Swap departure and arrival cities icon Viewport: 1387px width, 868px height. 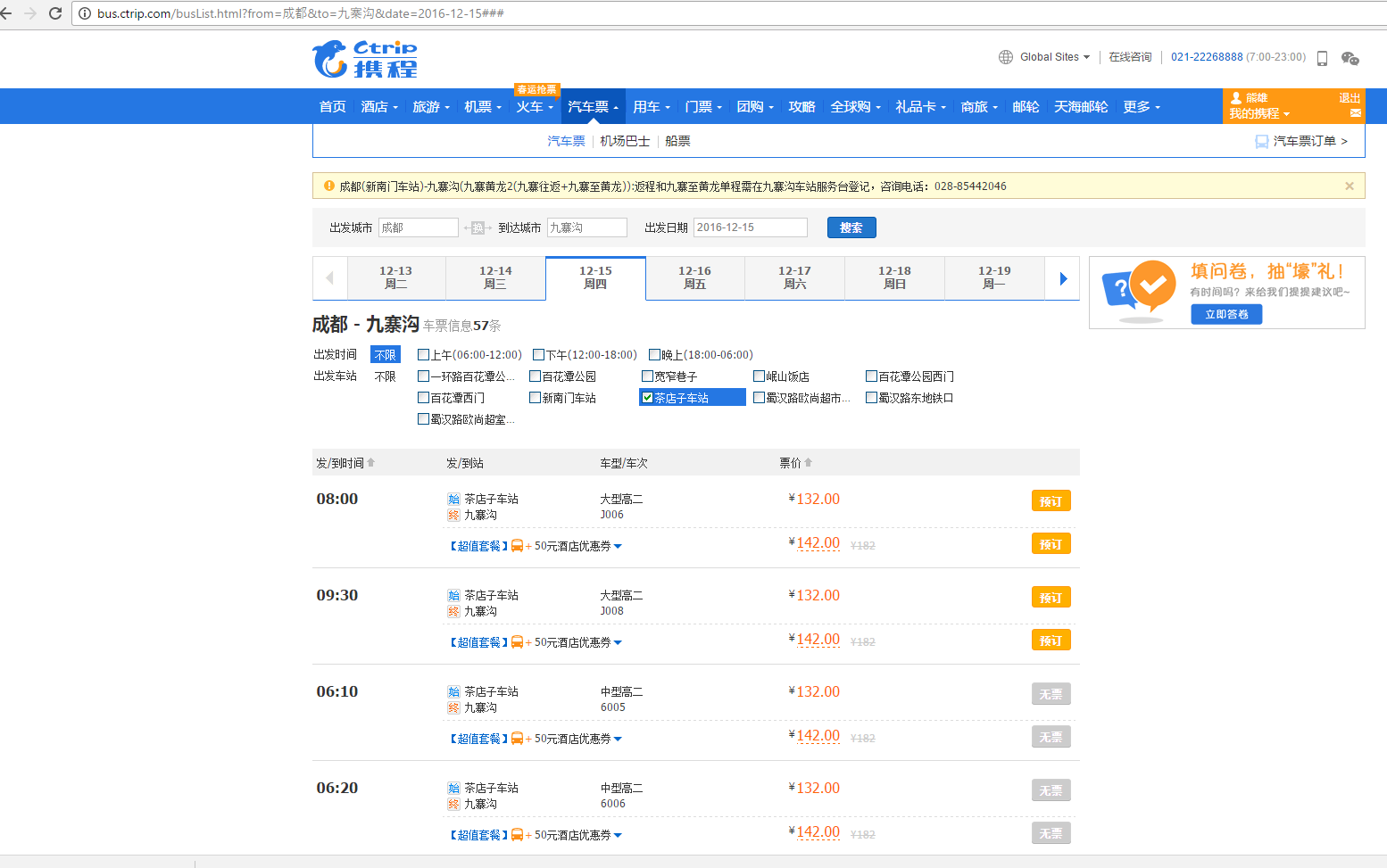pyautogui.click(x=478, y=228)
